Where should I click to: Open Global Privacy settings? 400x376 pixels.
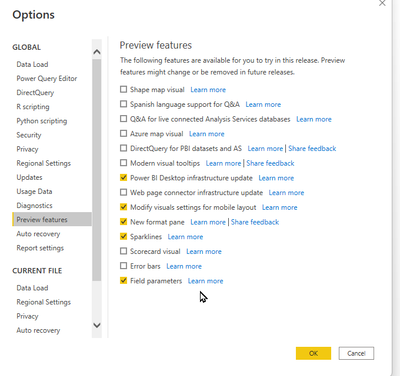(27, 149)
